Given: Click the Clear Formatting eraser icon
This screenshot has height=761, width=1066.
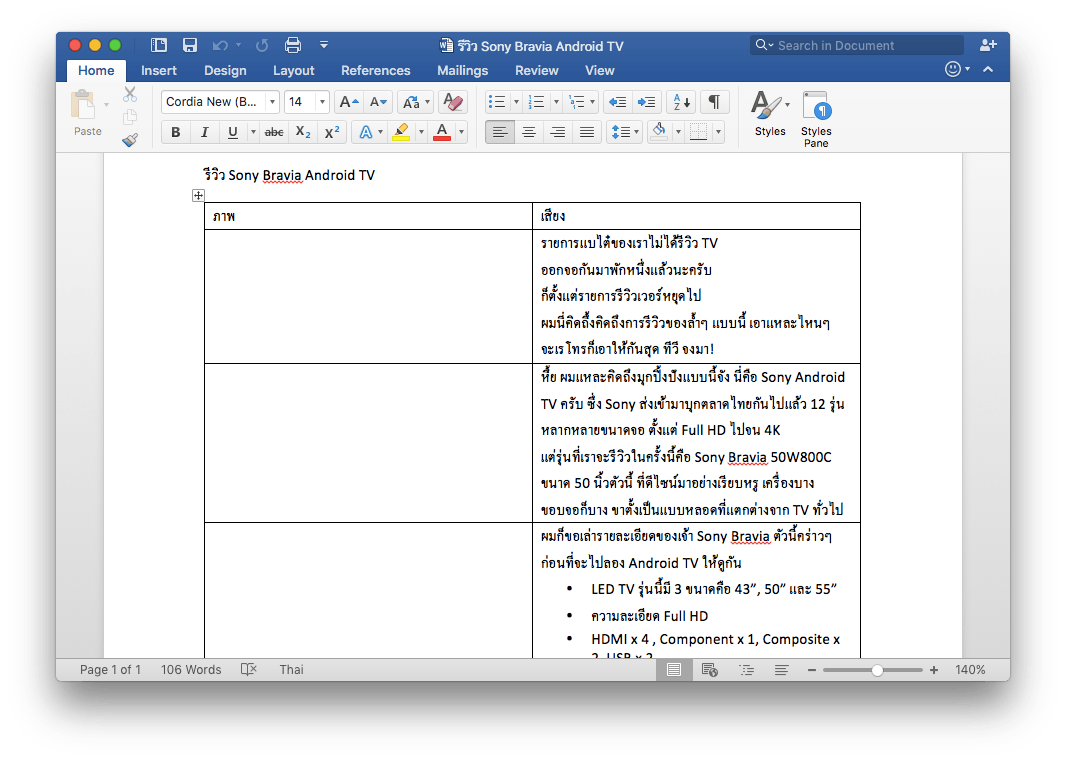Looking at the screenshot, I should click(x=453, y=102).
